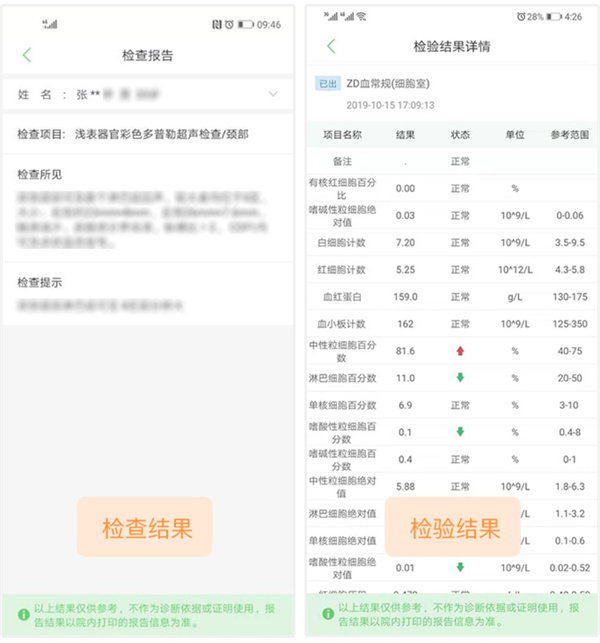Tap the 项目名称 column header

tap(342, 135)
